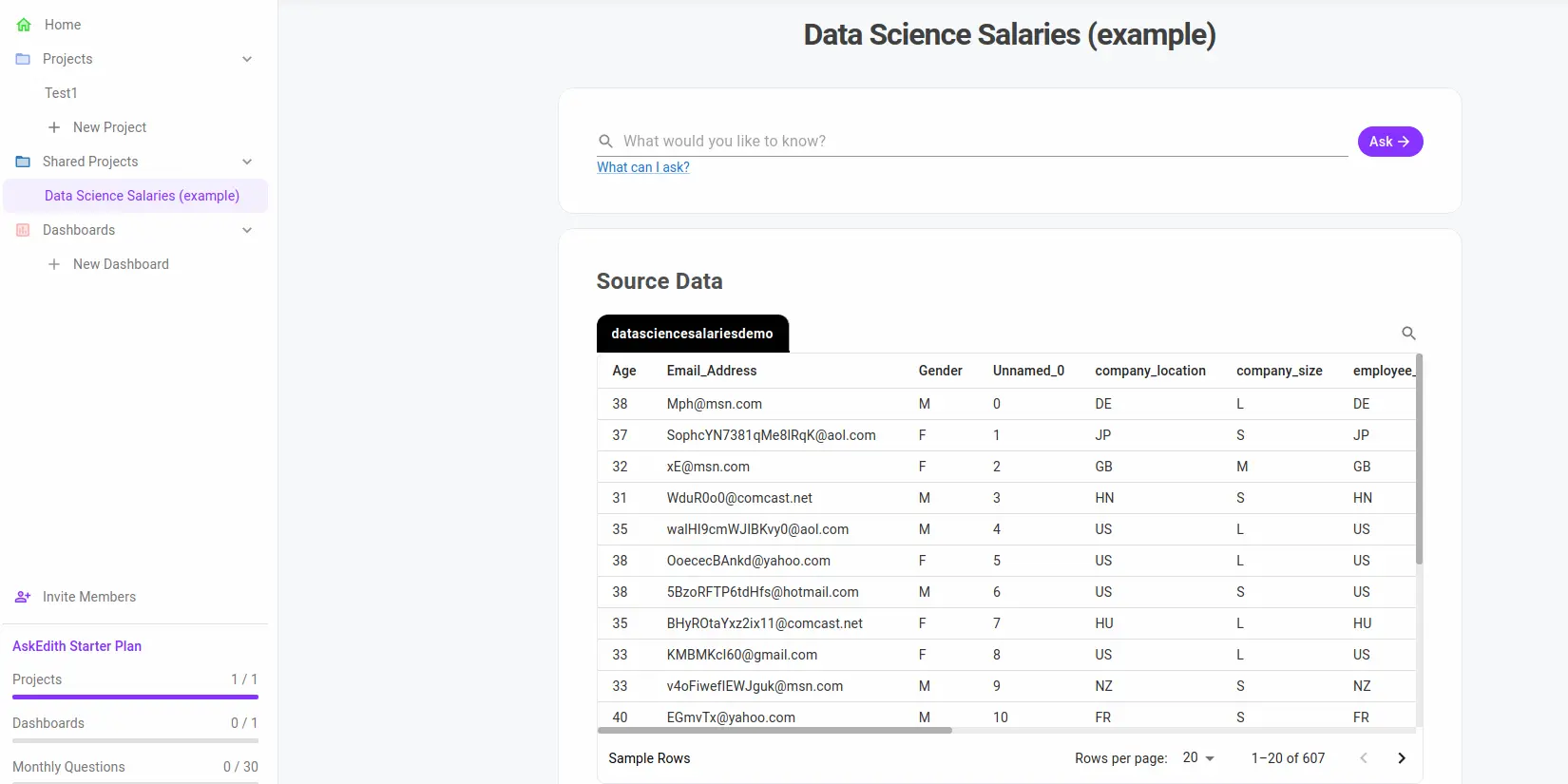Click the Invite Members person icon
Image resolution: width=1568 pixels, height=784 pixels.
click(x=23, y=597)
